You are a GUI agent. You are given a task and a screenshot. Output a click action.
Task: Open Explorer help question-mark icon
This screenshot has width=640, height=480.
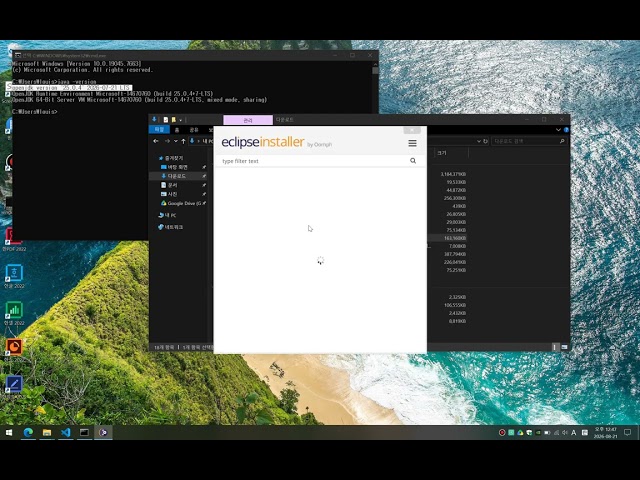click(566, 130)
